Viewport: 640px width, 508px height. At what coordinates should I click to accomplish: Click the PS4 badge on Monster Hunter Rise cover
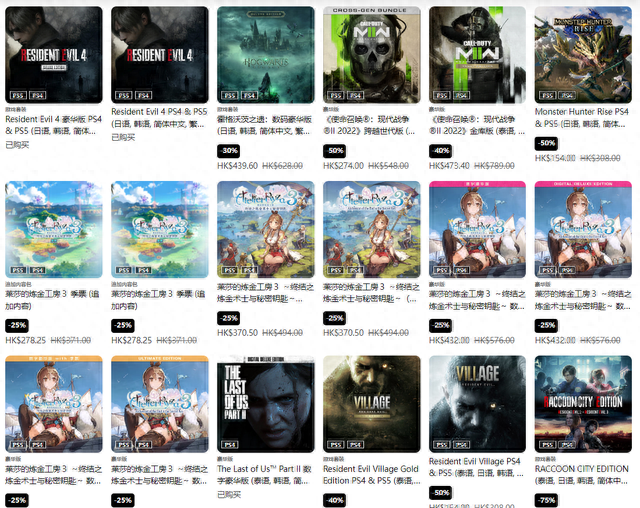coord(567,95)
